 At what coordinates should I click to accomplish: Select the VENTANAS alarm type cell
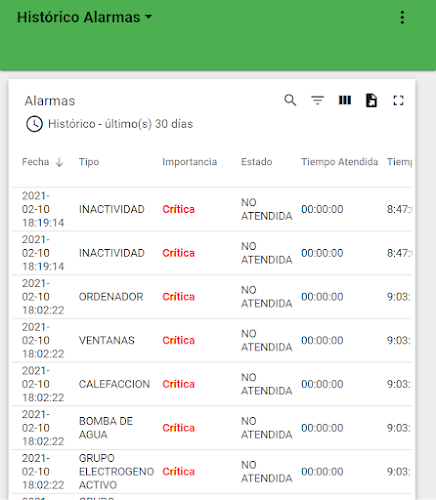pos(107,340)
